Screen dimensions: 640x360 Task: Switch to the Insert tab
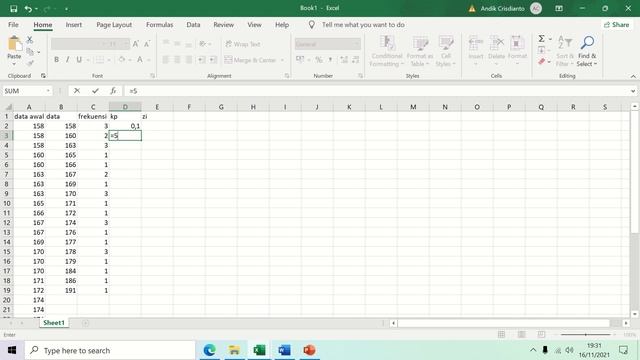pos(74,25)
